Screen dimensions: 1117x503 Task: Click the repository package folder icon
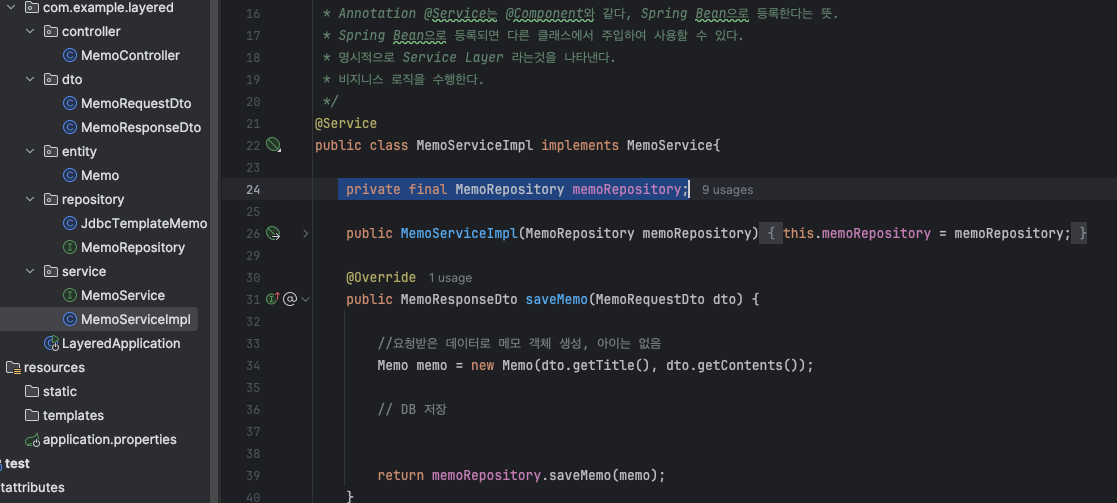click(51, 199)
